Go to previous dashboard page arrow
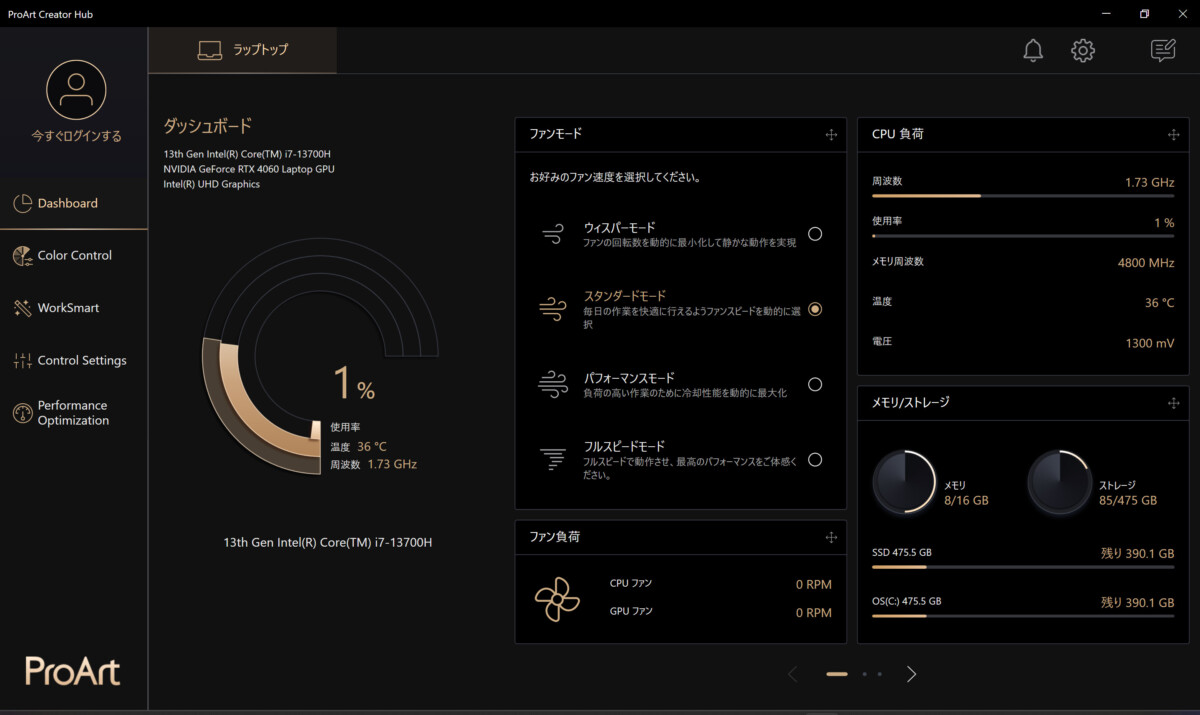Screen dimensions: 1200x715 pos(793,674)
